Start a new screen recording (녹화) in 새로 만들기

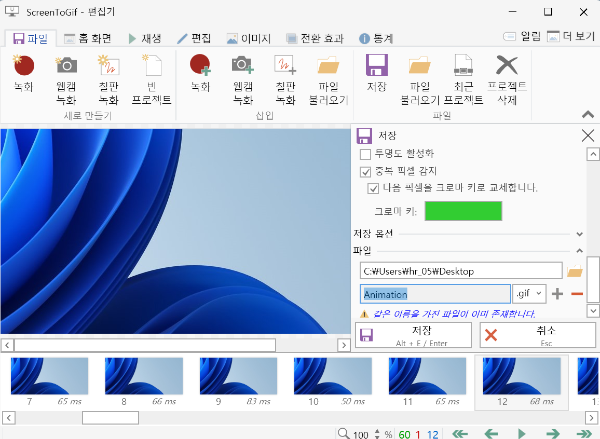click(23, 73)
